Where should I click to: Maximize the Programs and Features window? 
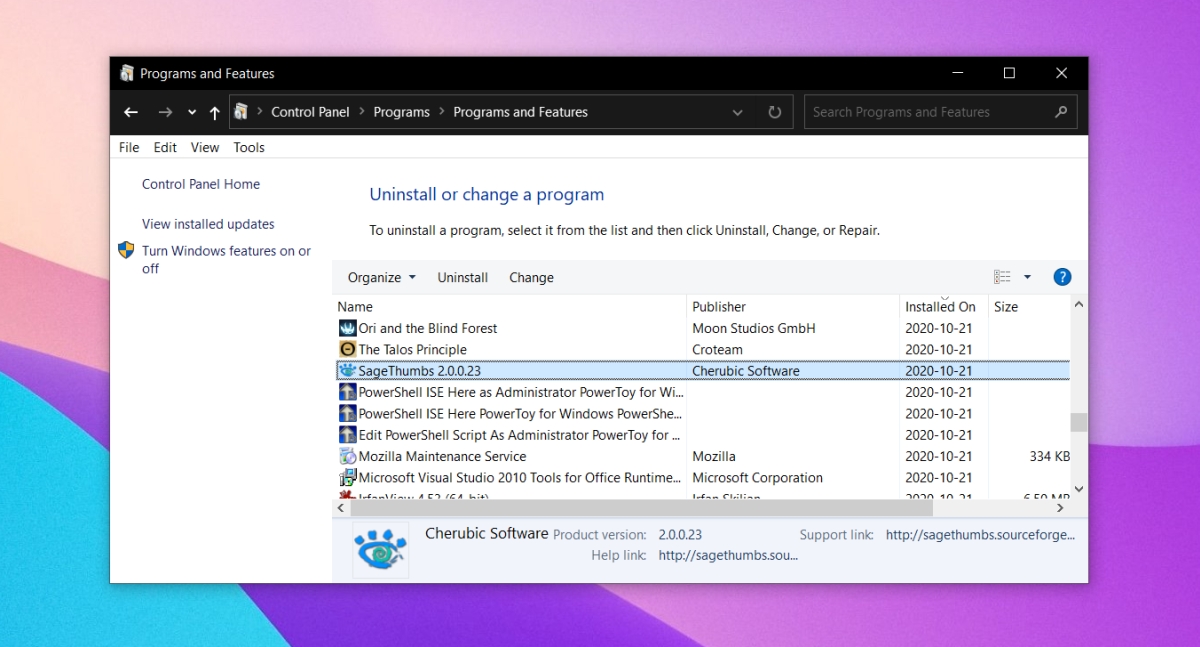(x=1009, y=73)
